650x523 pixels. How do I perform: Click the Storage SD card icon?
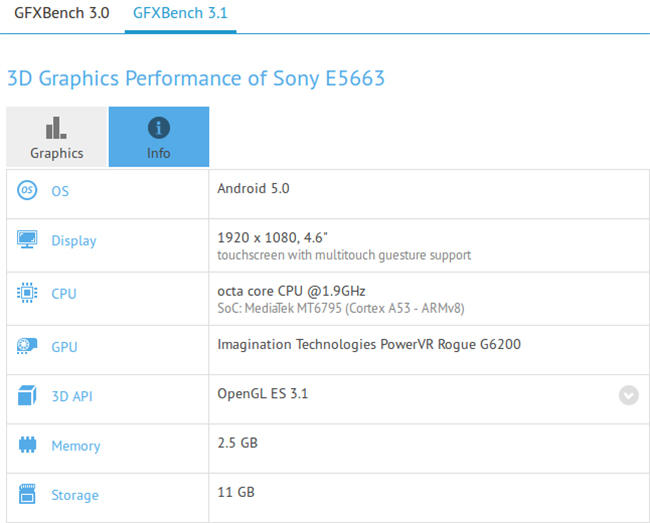click(27, 494)
